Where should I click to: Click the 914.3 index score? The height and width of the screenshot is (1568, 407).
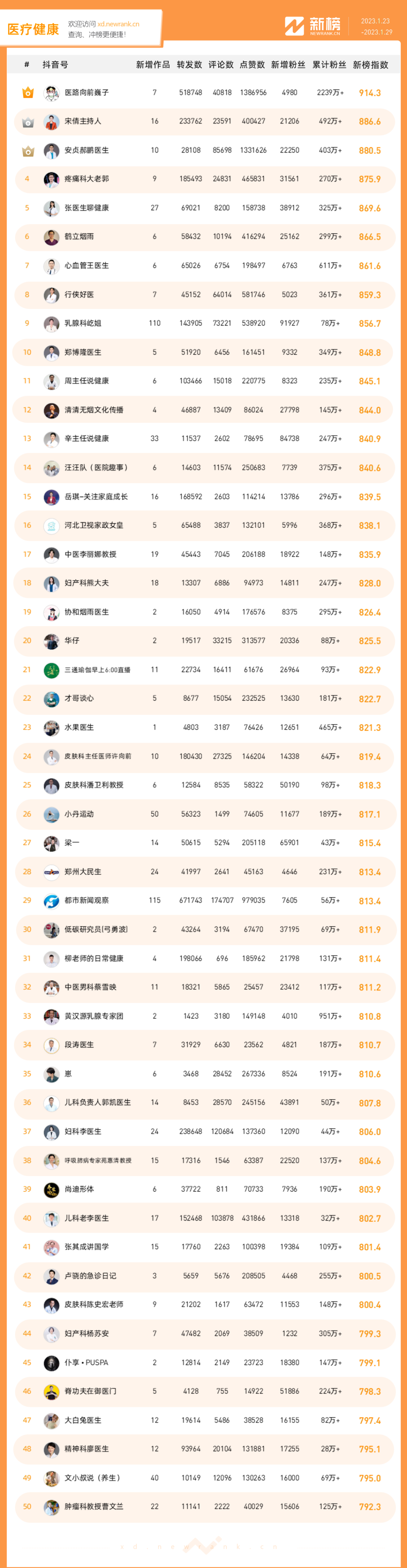coord(370,93)
